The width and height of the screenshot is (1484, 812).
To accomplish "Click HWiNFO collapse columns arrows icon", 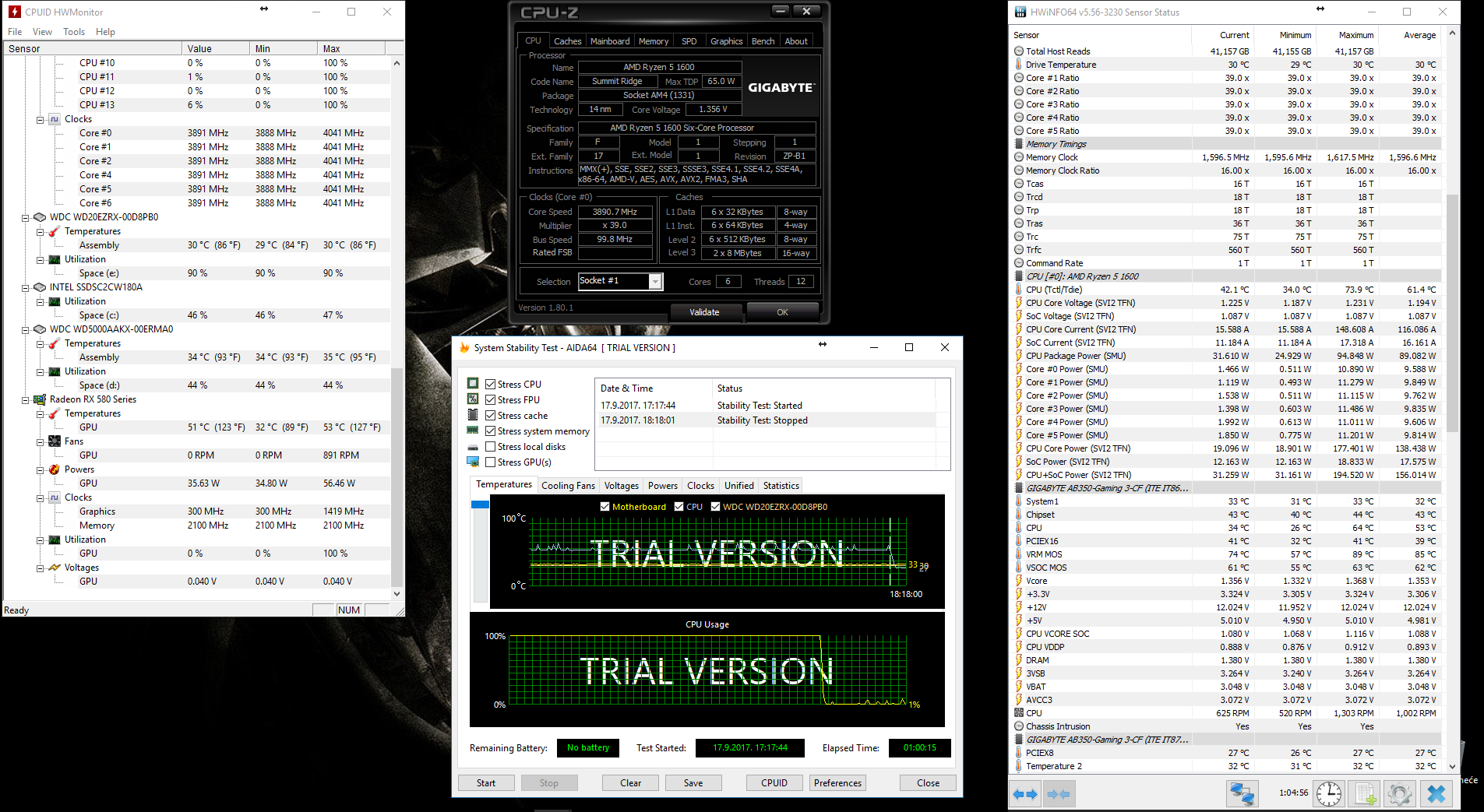I will click(x=1059, y=794).
